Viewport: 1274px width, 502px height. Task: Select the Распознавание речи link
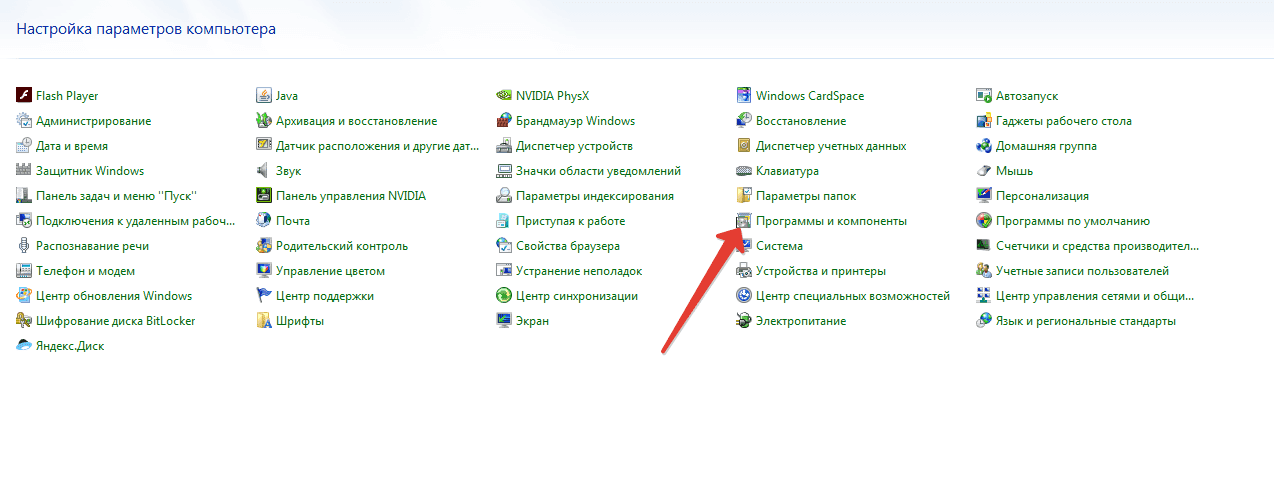tap(92, 246)
